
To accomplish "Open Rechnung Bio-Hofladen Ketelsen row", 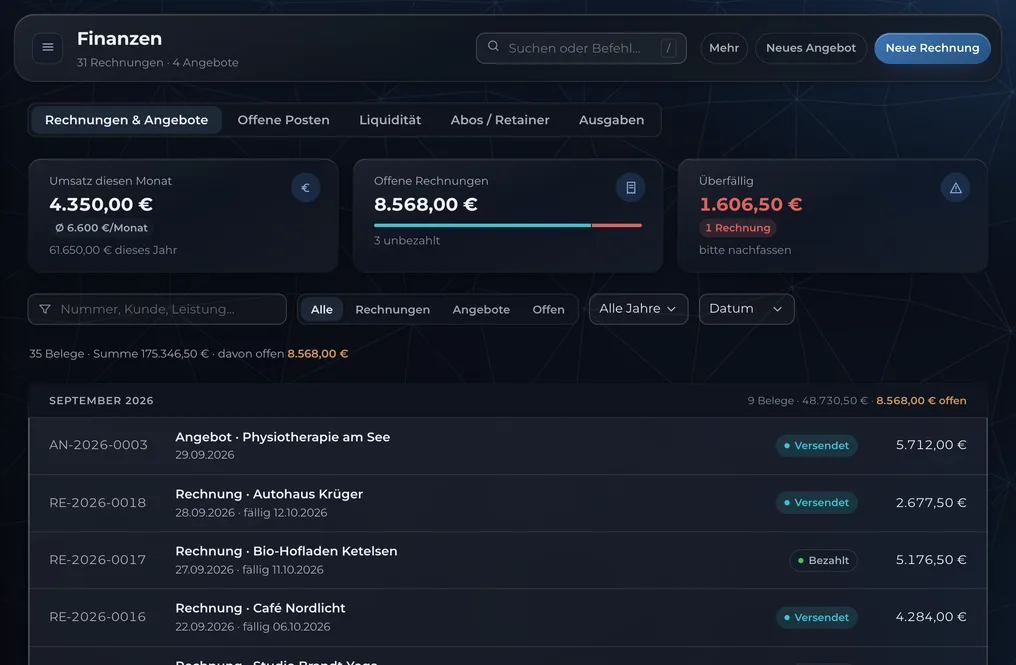I will tap(508, 560).
